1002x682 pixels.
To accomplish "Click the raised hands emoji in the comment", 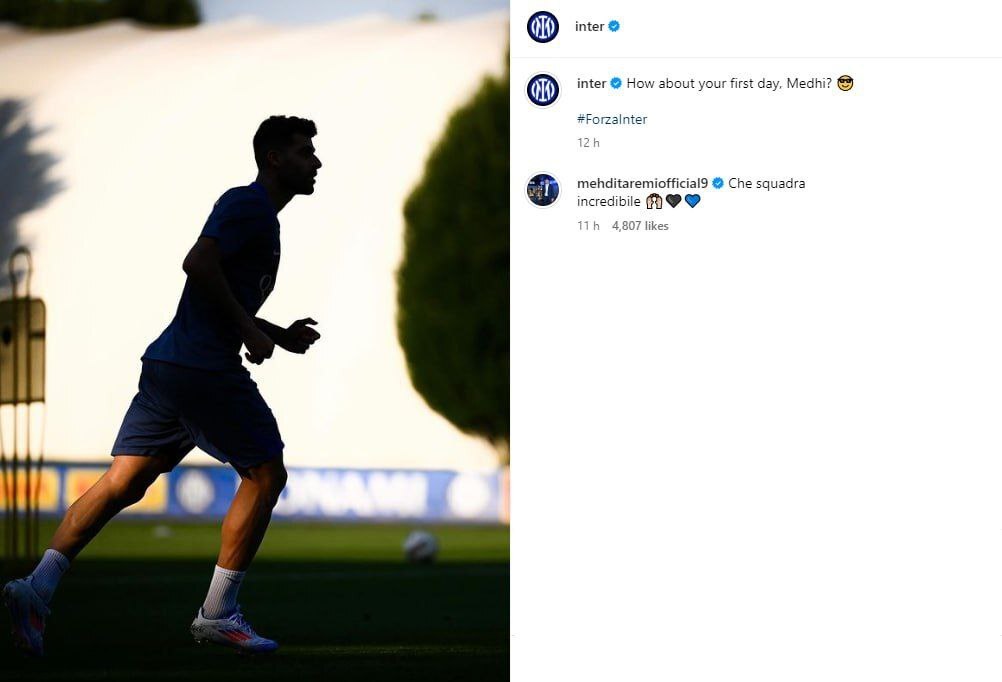I will [654, 201].
